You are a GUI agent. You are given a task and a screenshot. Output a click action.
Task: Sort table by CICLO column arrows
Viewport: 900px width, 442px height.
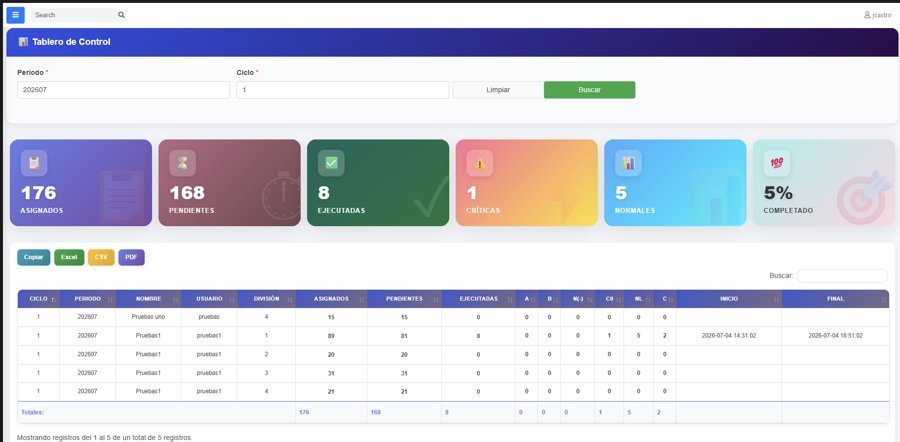pyautogui.click(x=53, y=299)
